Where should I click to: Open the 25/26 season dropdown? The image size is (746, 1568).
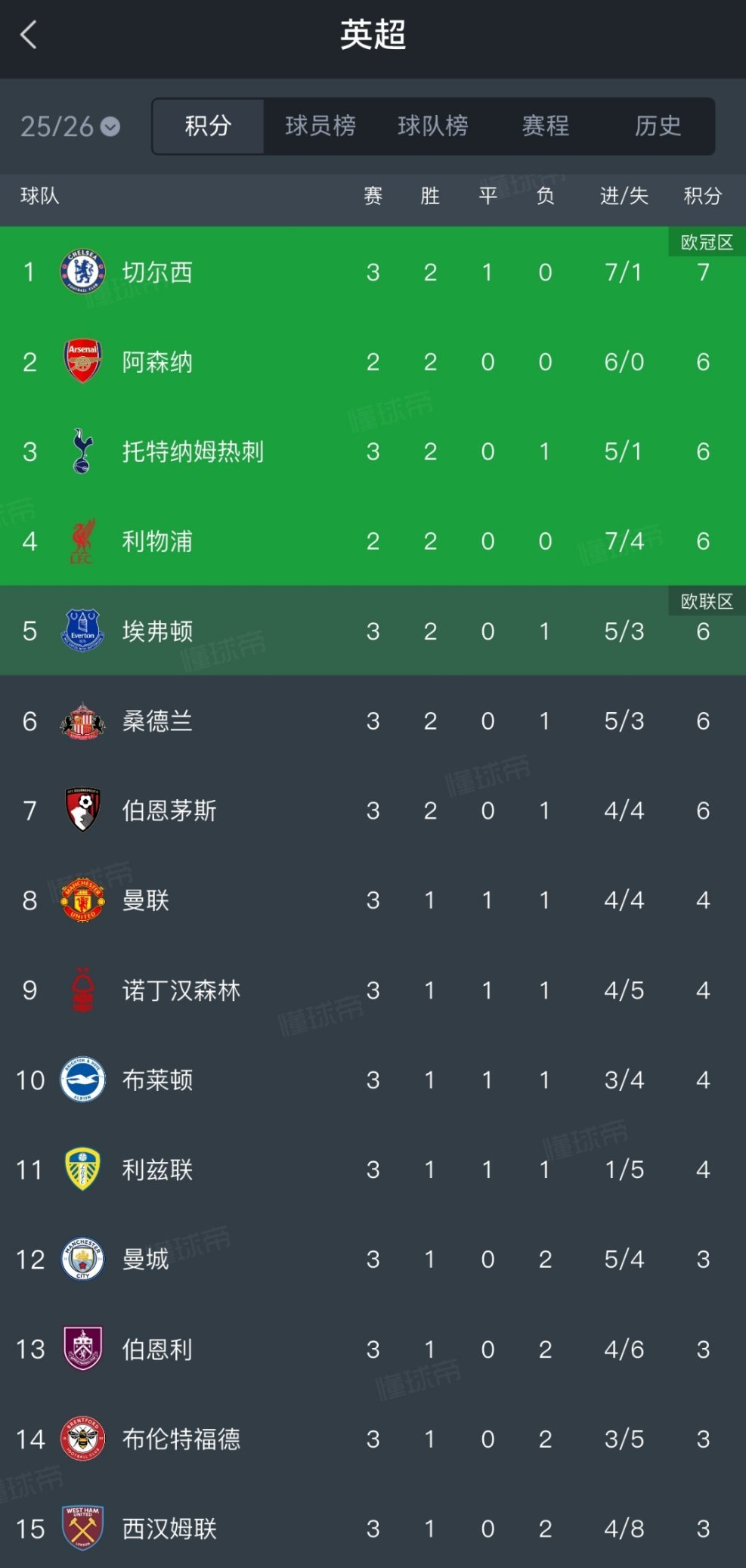pyautogui.click(x=70, y=126)
